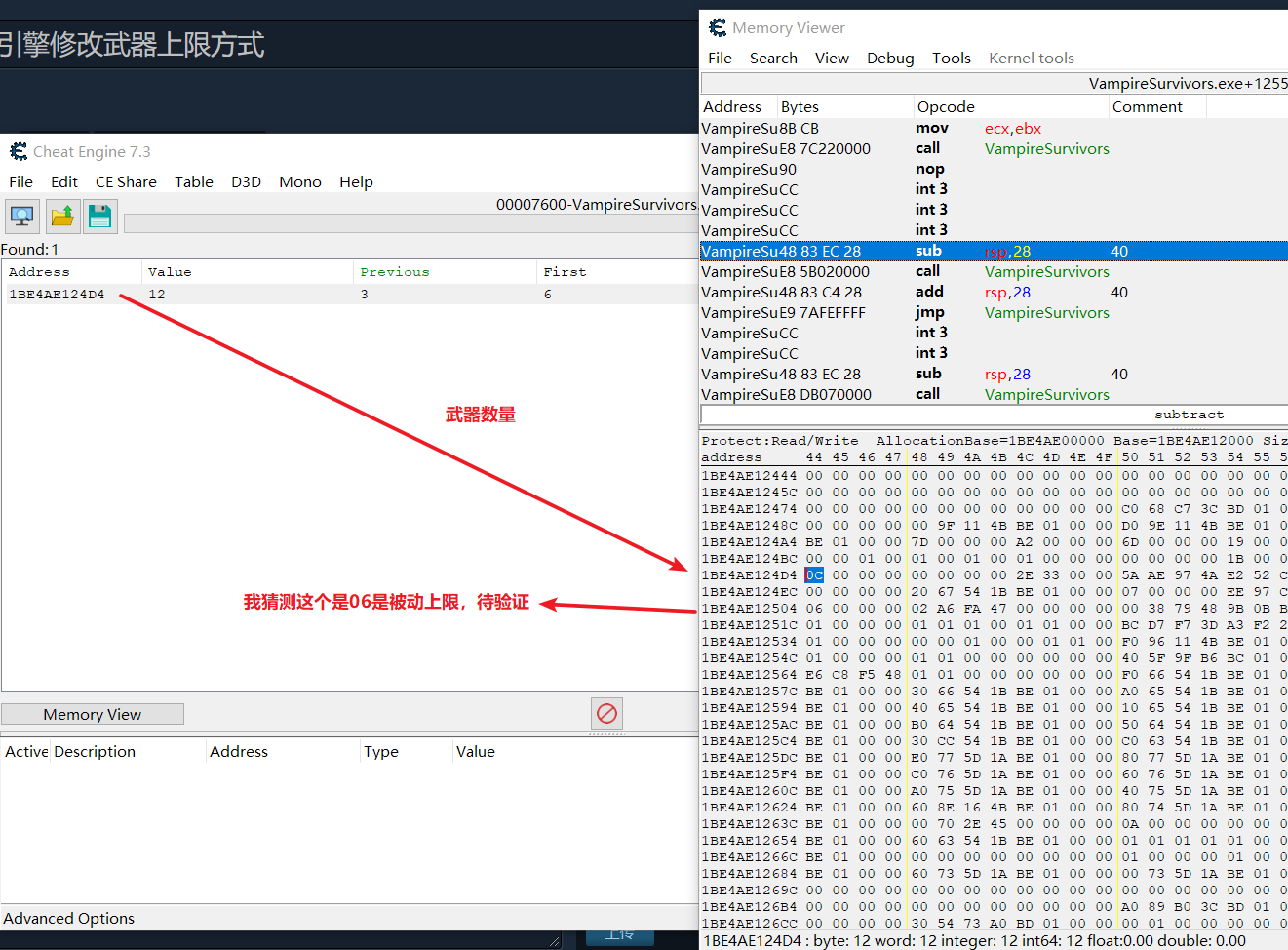Image resolution: width=1288 pixels, height=950 pixels.
Task: Open the Mono menu
Action: 300,181
